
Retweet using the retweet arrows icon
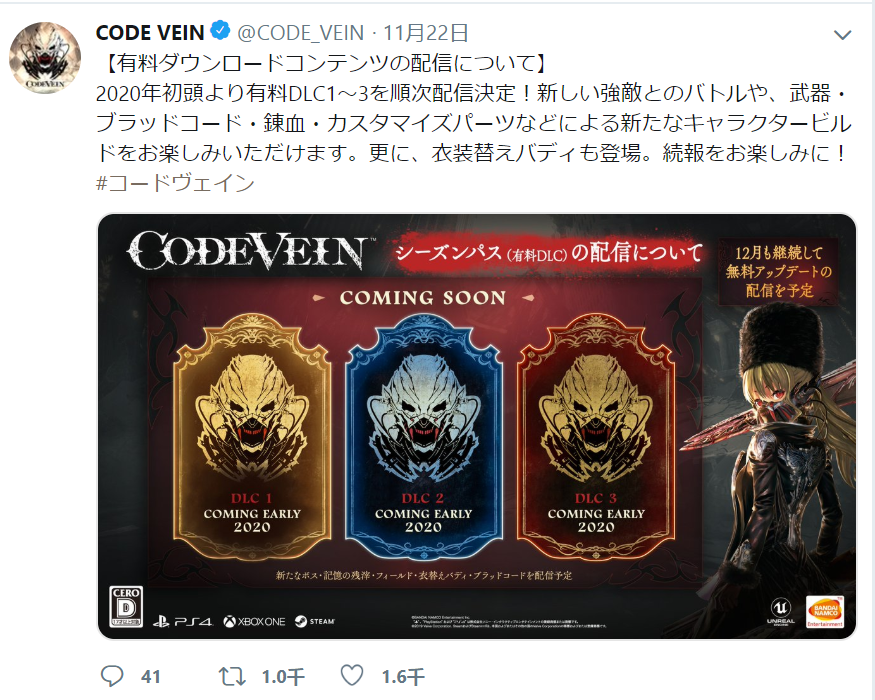click(x=232, y=676)
